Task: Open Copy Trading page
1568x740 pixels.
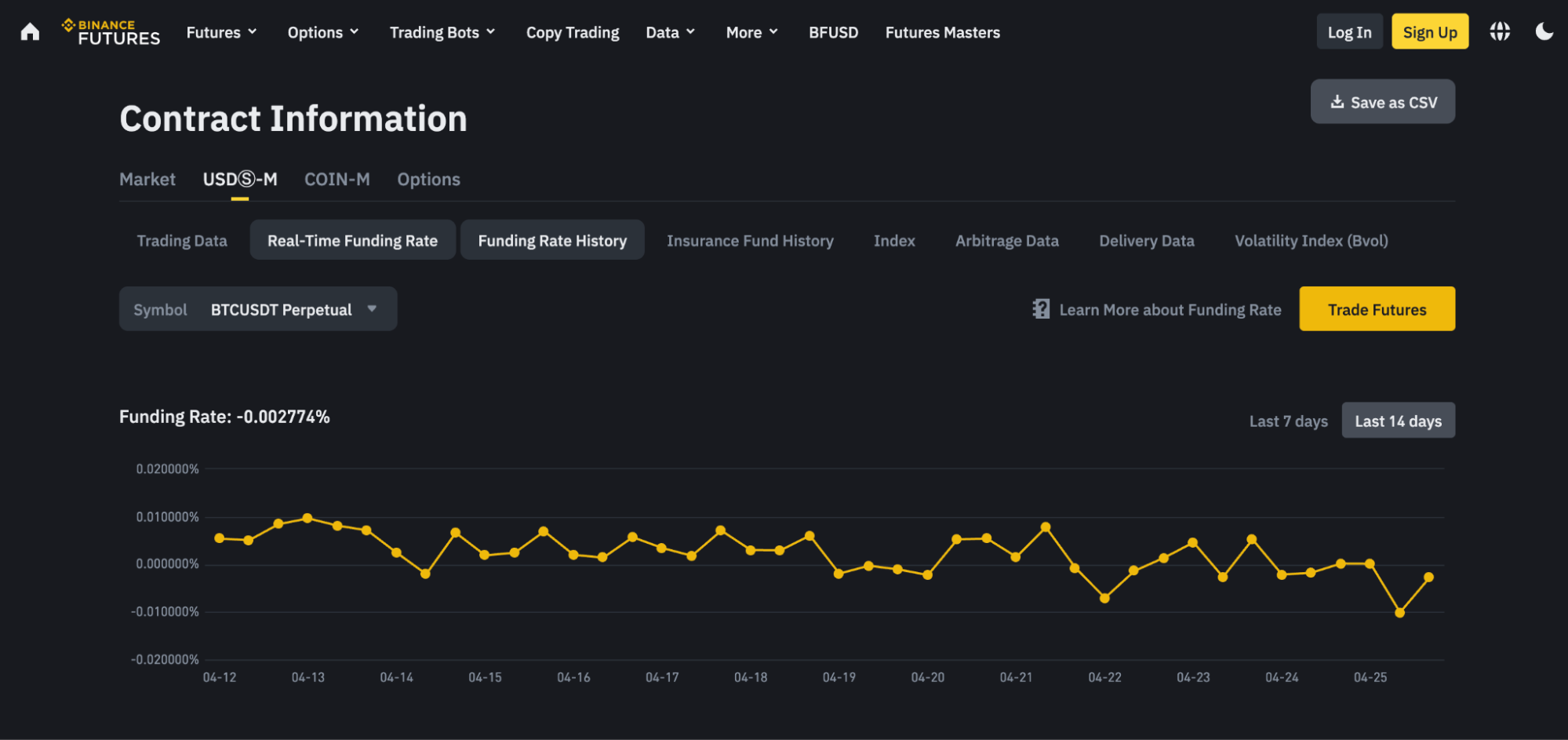Action: click(573, 32)
